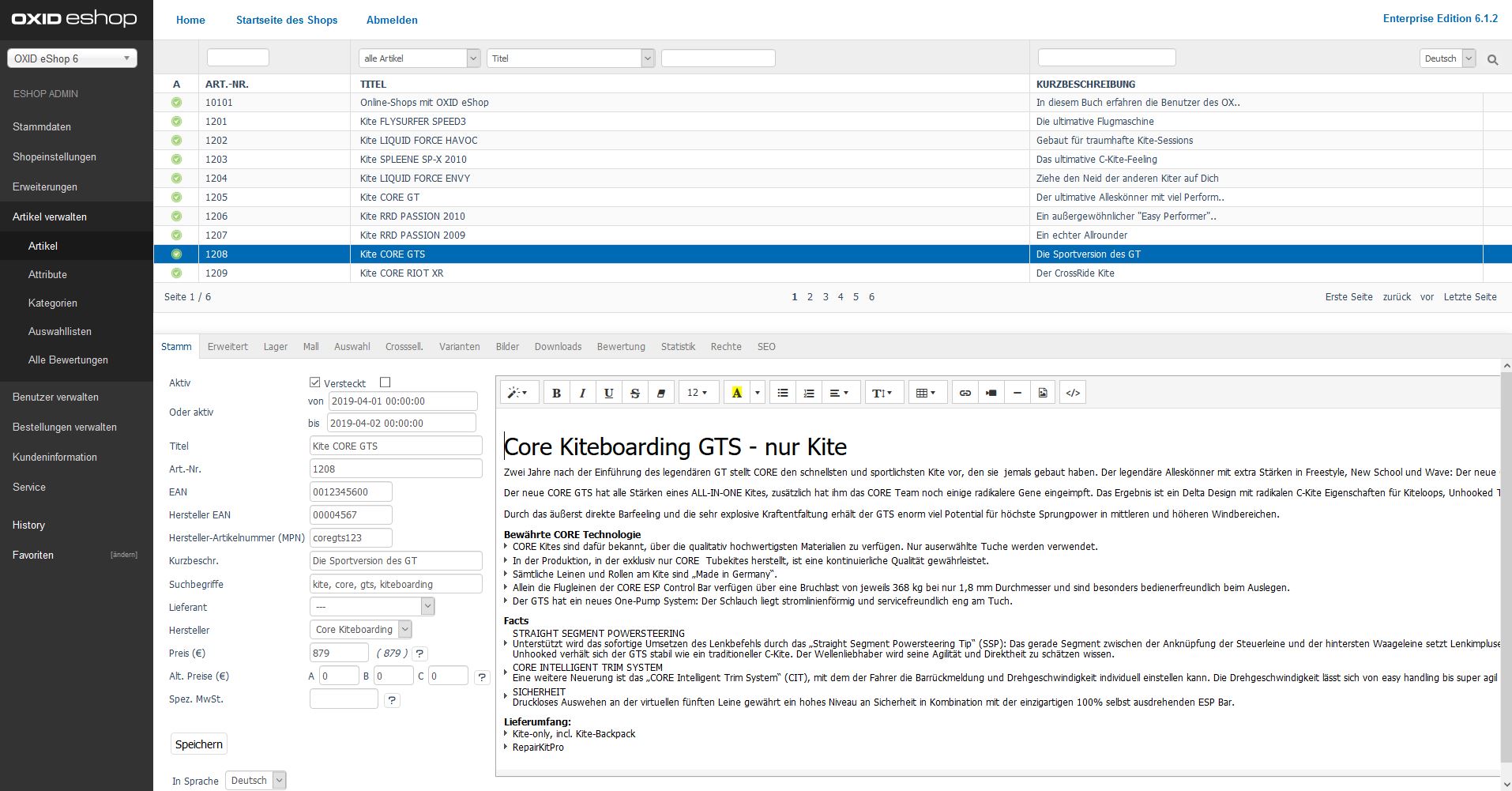Viewport: 1512px width, 791px height.
Task: Uncheck the Aktiv checkbox
Action: [x=314, y=382]
